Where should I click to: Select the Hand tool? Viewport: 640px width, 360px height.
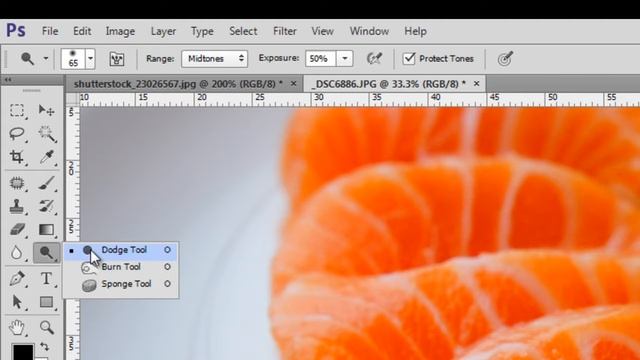click(x=17, y=327)
